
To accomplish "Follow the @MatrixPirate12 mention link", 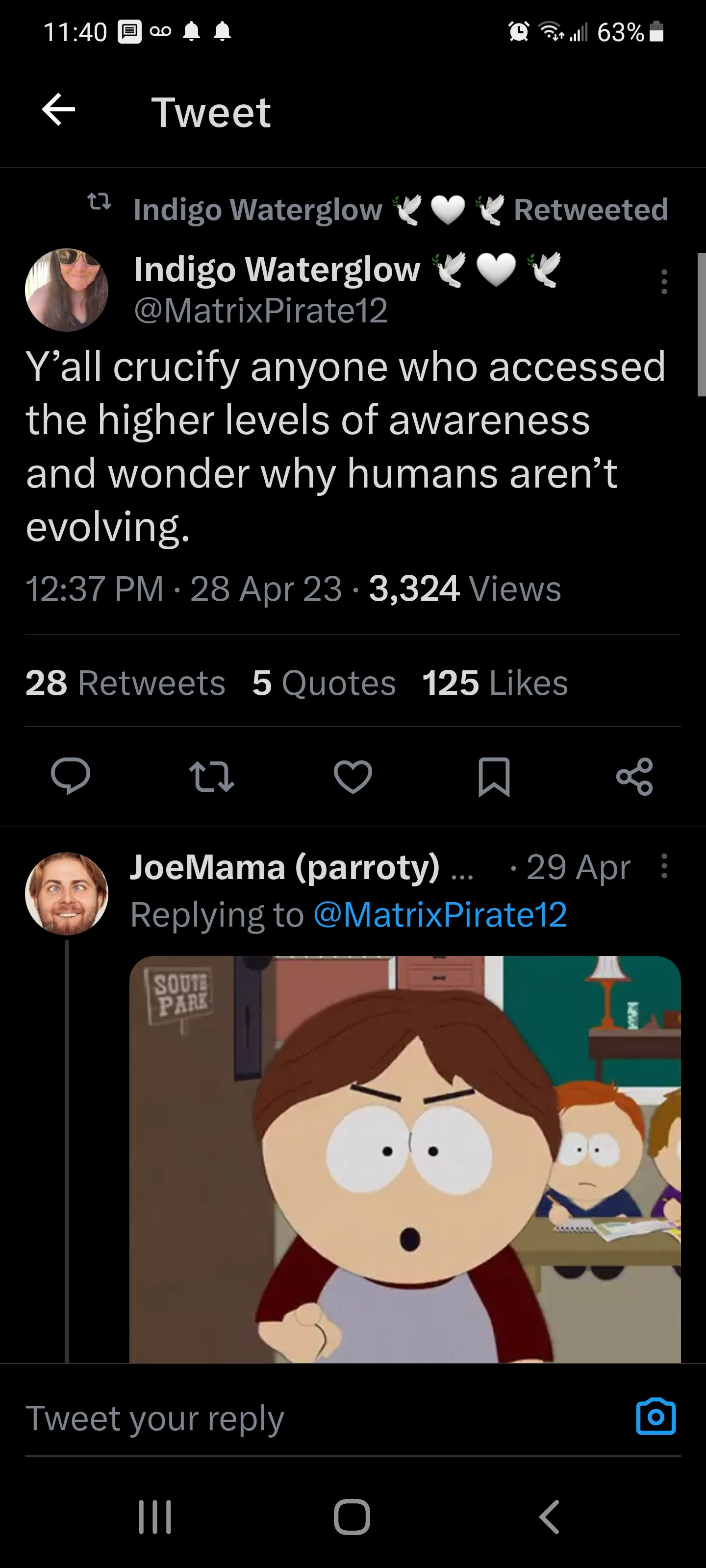I will click(x=440, y=914).
